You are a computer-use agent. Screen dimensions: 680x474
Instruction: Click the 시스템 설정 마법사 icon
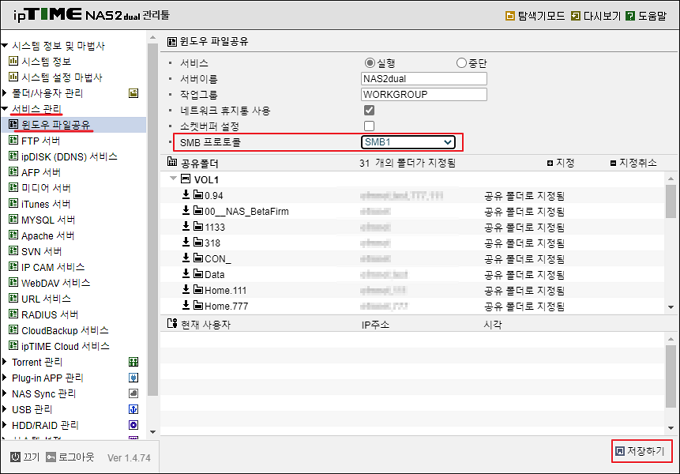[13, 77]
